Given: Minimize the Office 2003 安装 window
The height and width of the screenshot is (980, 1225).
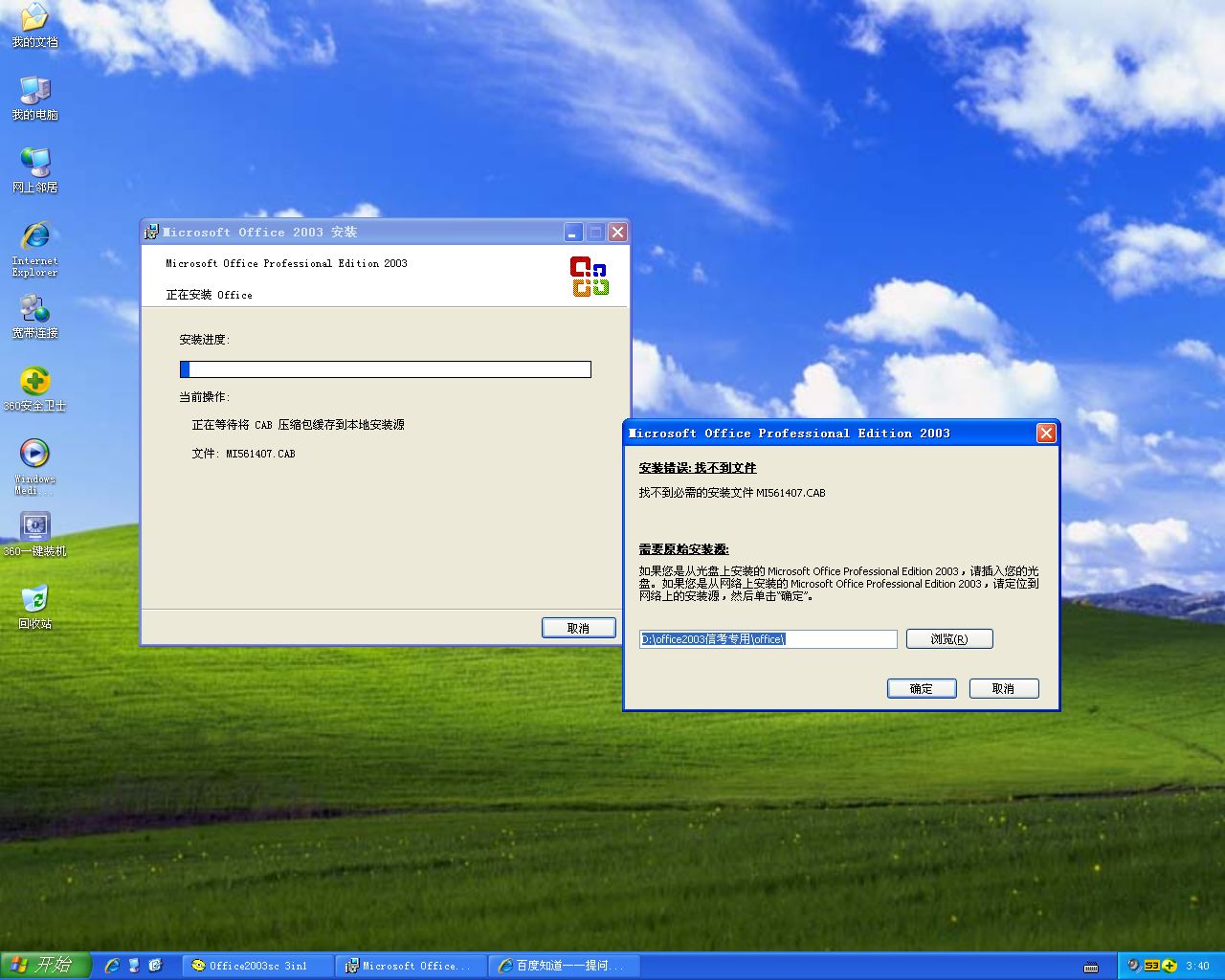Looking at the screenshot, I should [x=572, y=232].
